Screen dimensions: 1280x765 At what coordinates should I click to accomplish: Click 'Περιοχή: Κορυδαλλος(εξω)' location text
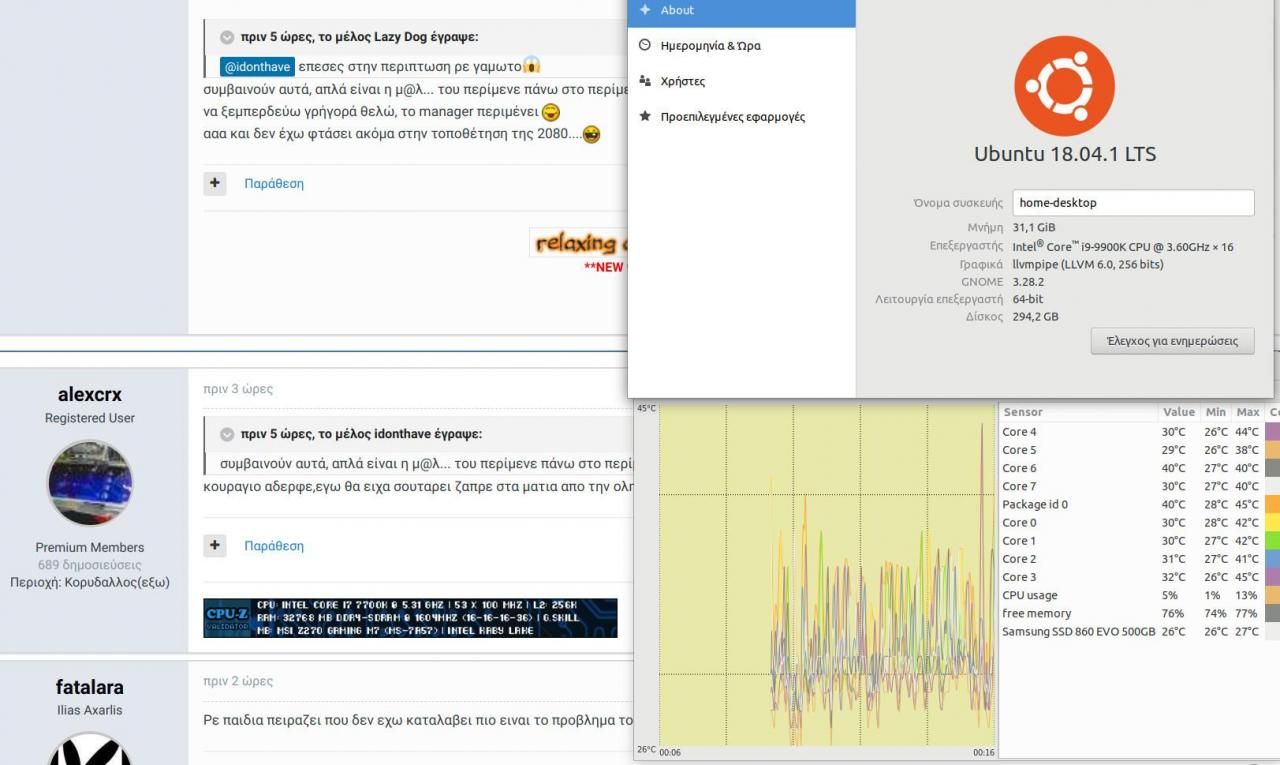(x=90, y=582)
